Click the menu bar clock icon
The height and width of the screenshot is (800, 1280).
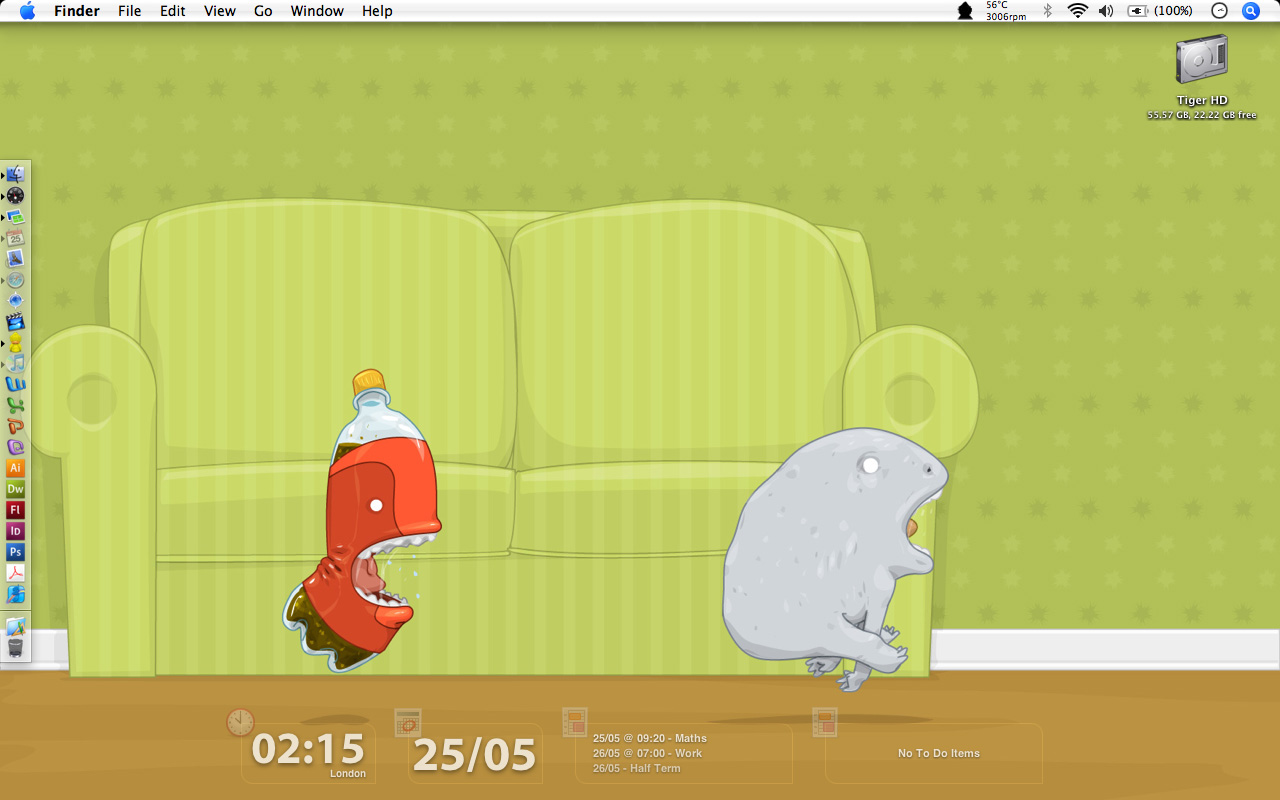[1219, 11]
